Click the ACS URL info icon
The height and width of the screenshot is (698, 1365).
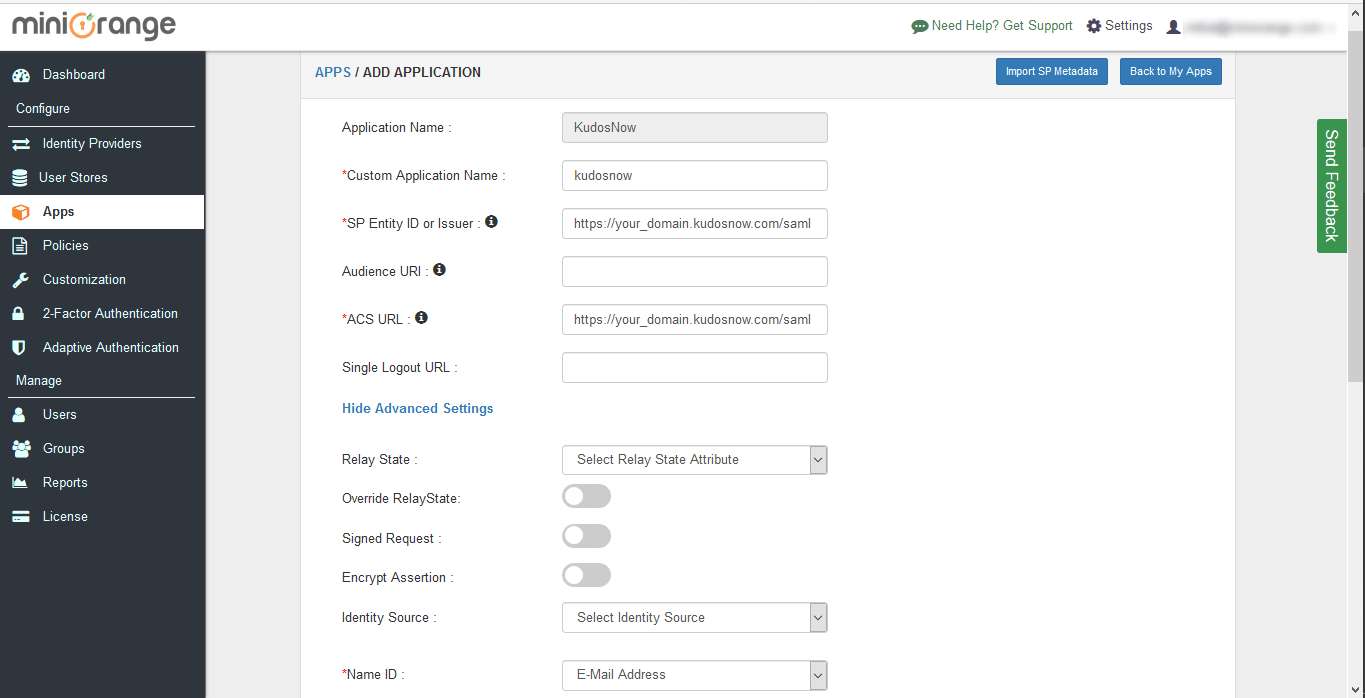click(x=421, y=318)
